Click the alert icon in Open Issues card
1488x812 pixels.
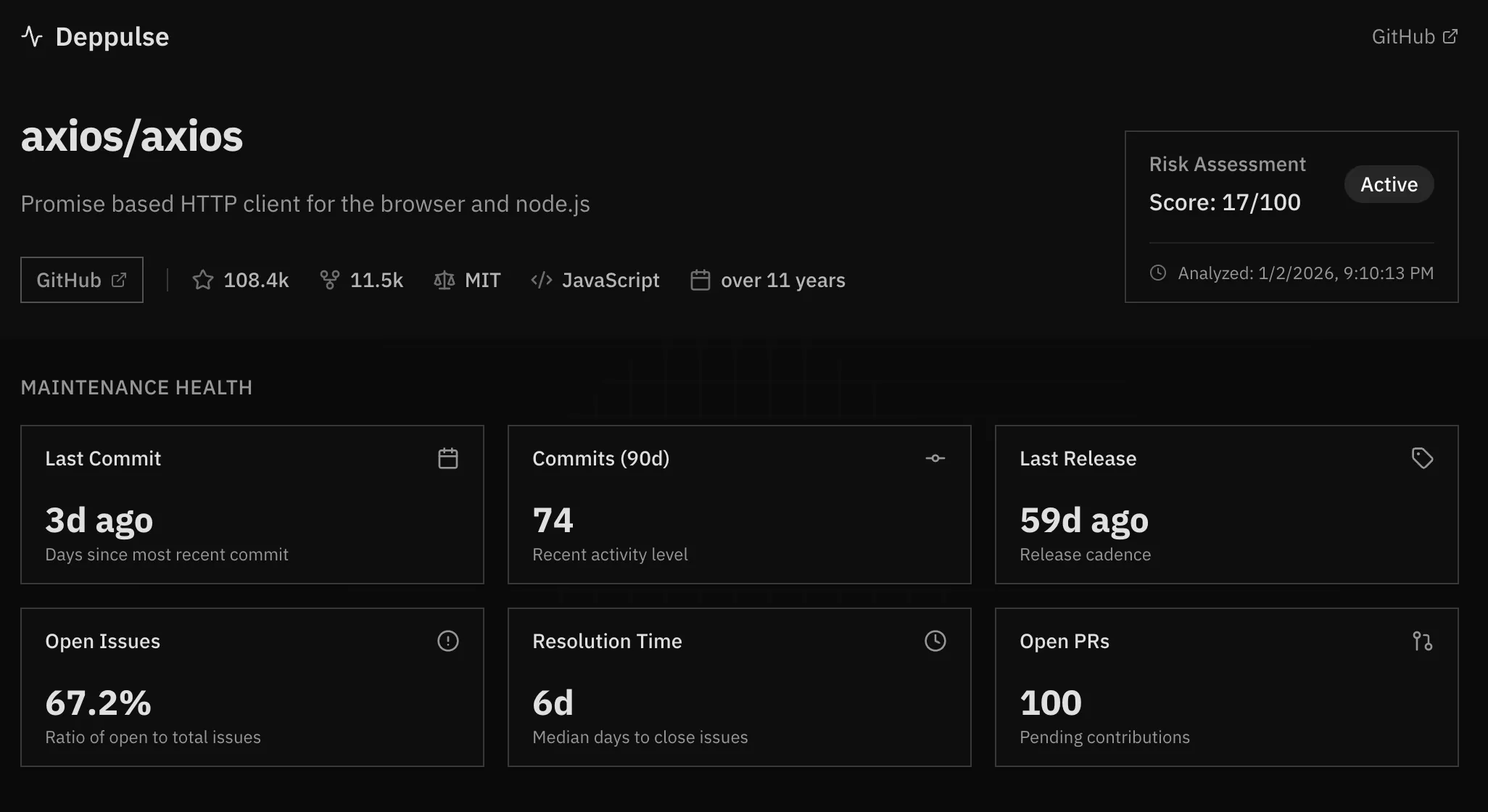(x=448, y=641)
